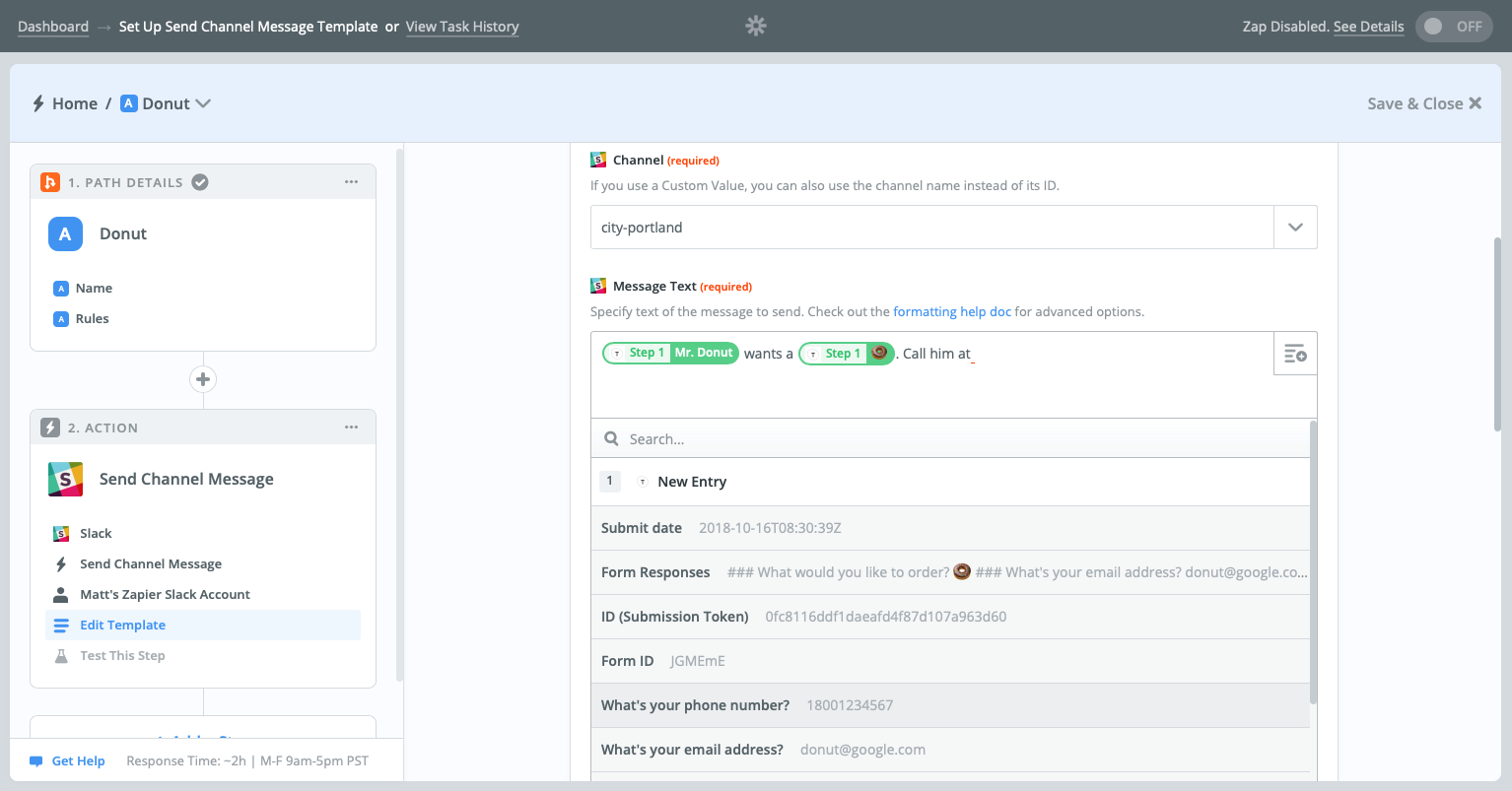The width and height of the screenshot is (1512, 791).
Task: Click the Mr. Donut field pill
Action: click(670, 353)
